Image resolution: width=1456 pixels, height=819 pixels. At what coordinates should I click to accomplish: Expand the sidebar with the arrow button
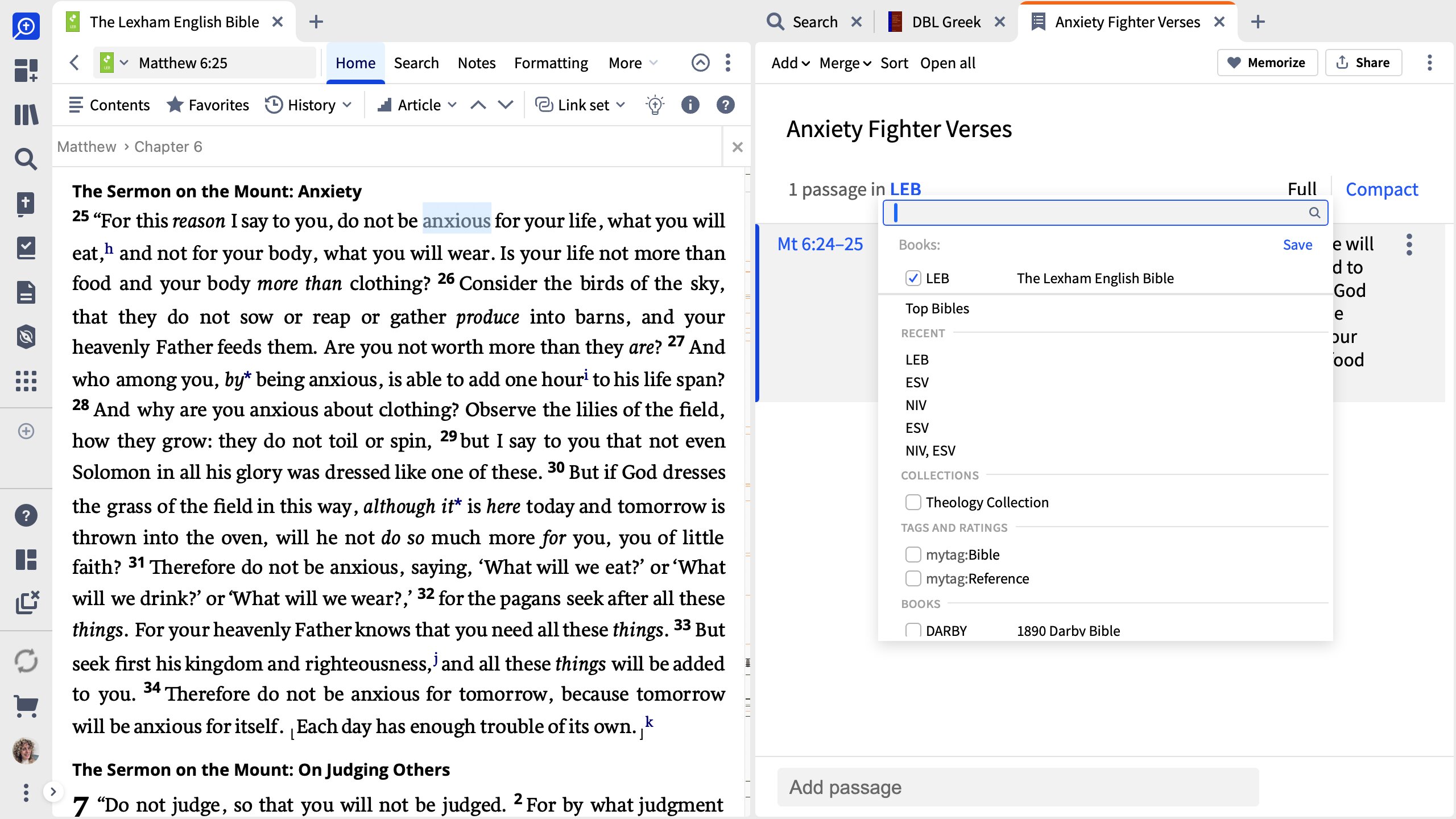53,792
